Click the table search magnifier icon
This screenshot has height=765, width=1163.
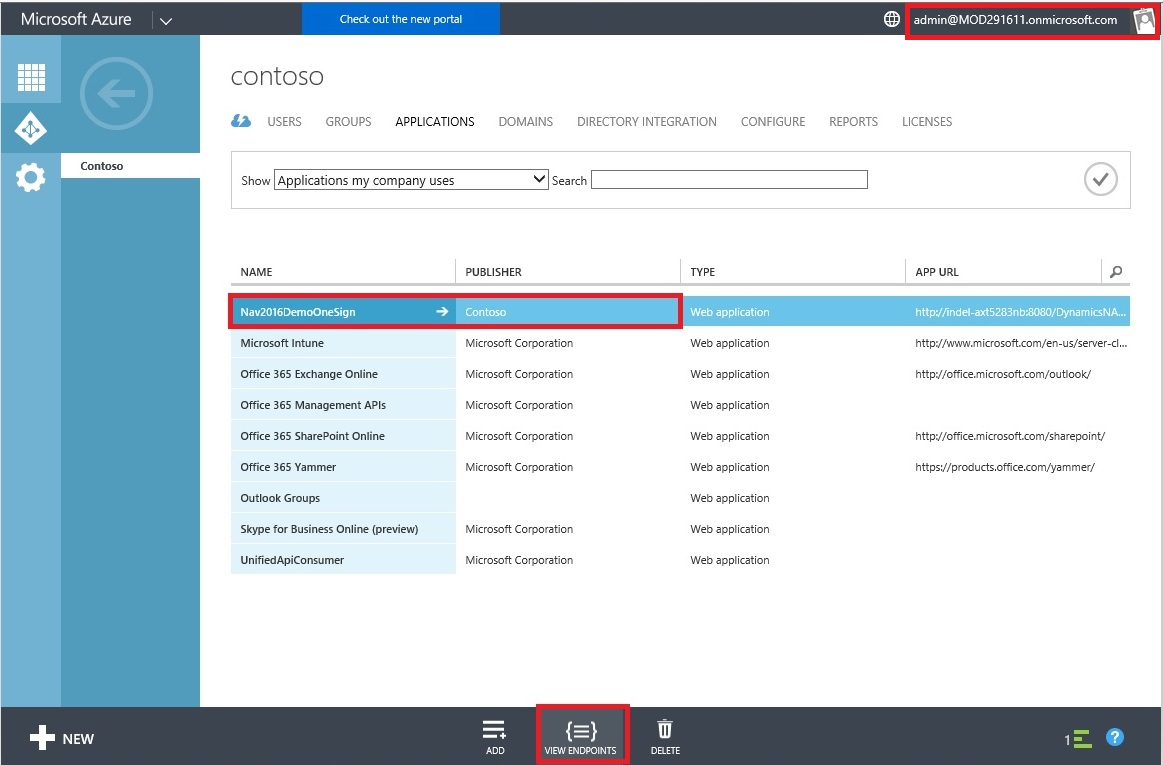[x=1116, y=272]
